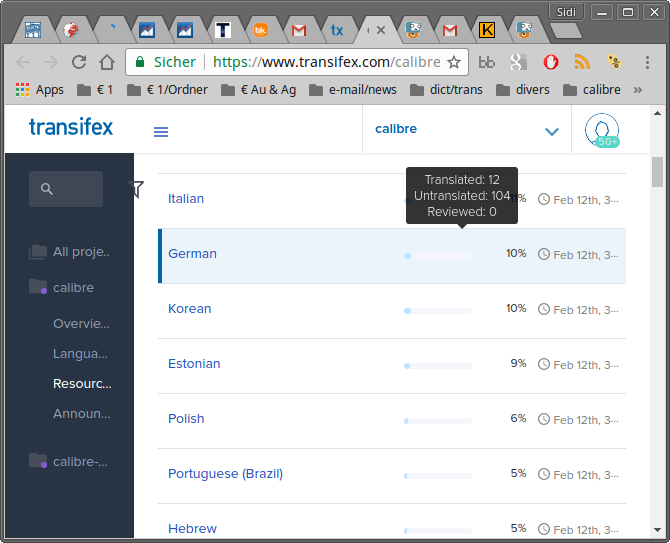
Task: Open the user avatar profile with 50+ badge
Action: pyautogui.click(x=602, y=130)
